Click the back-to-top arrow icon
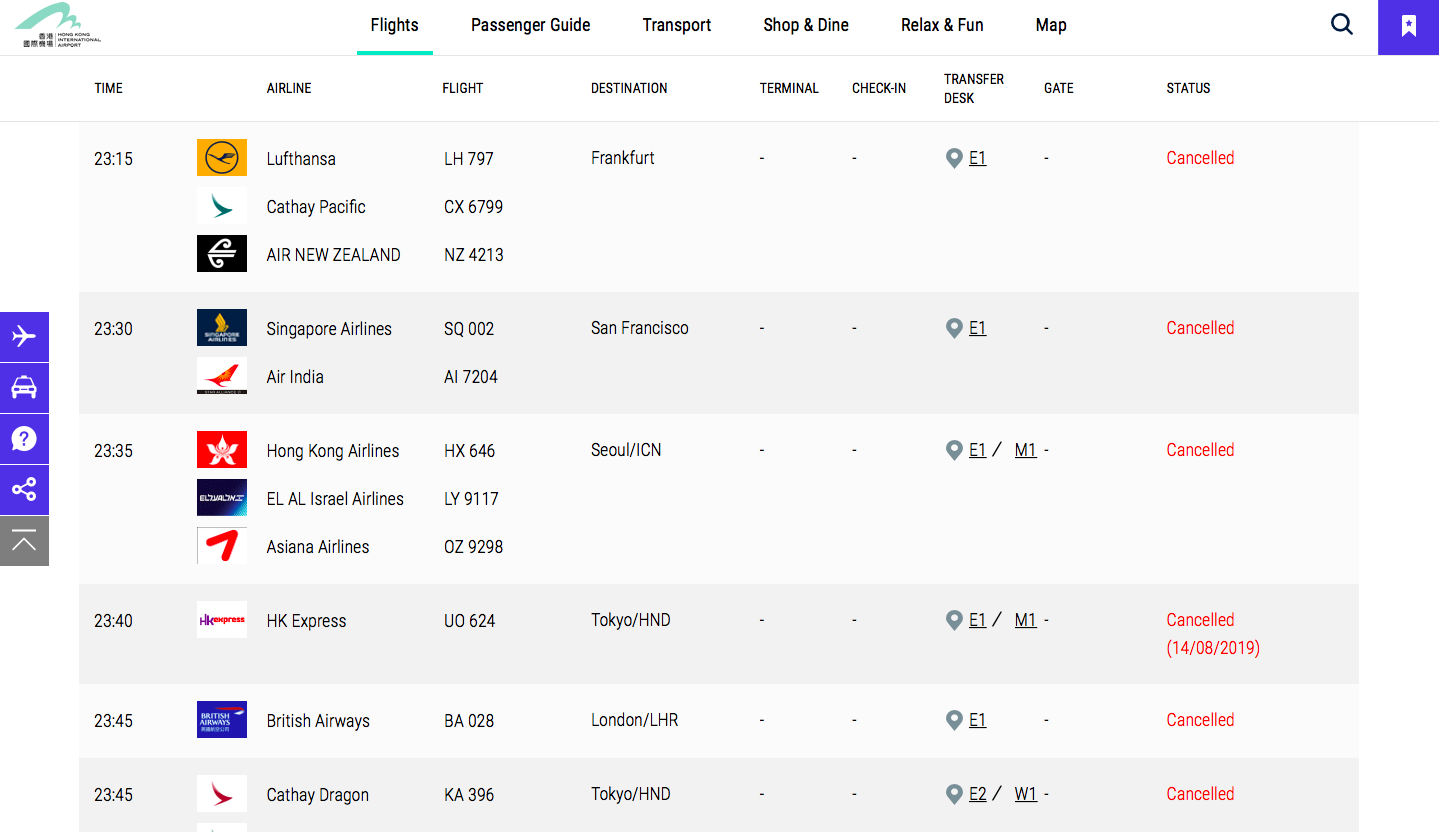The width and height of the screenshot is (1439, 832). click(24, 541)
